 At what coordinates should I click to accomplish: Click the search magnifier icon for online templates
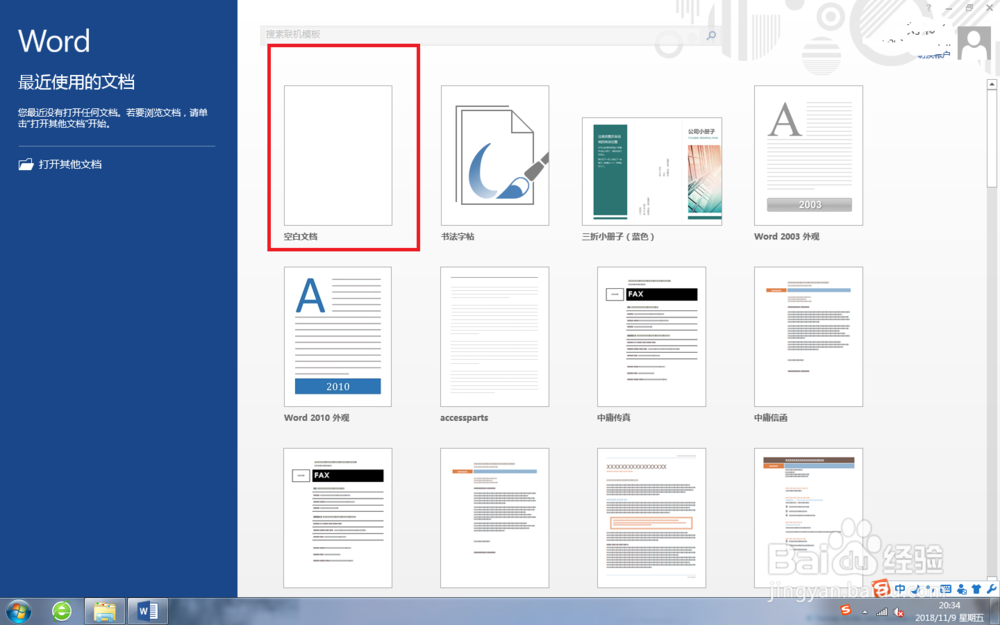(709, 35)
